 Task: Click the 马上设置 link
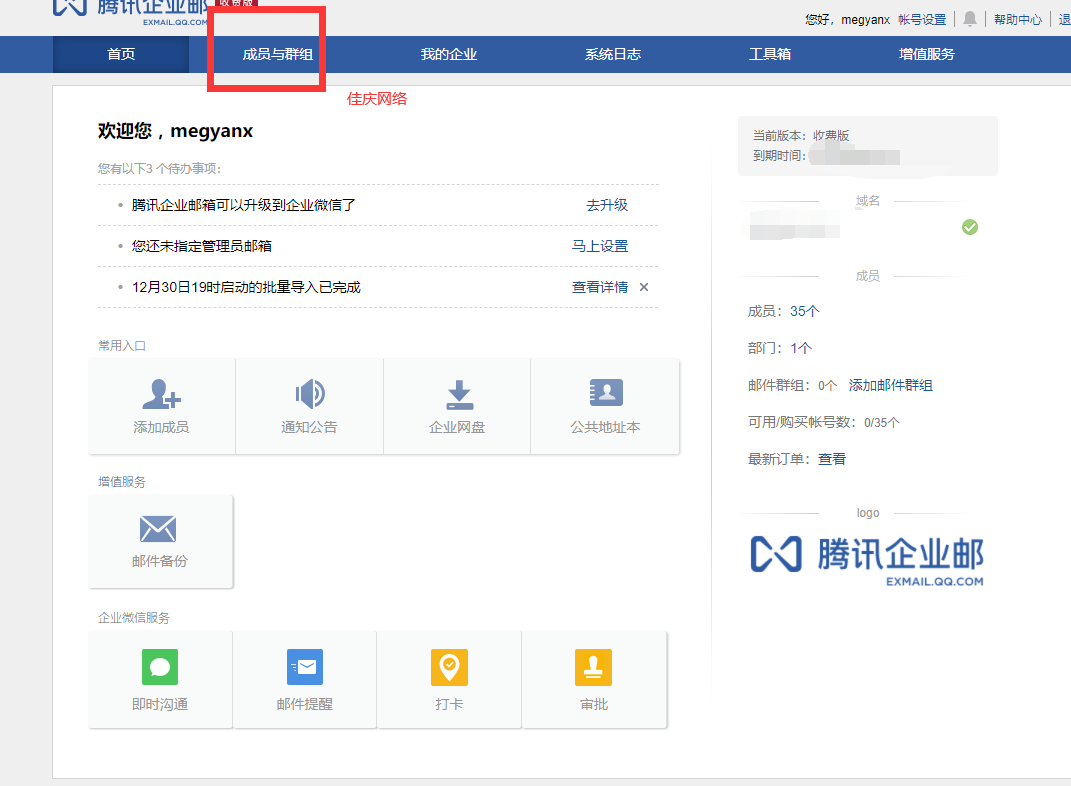tap(600, 246)
